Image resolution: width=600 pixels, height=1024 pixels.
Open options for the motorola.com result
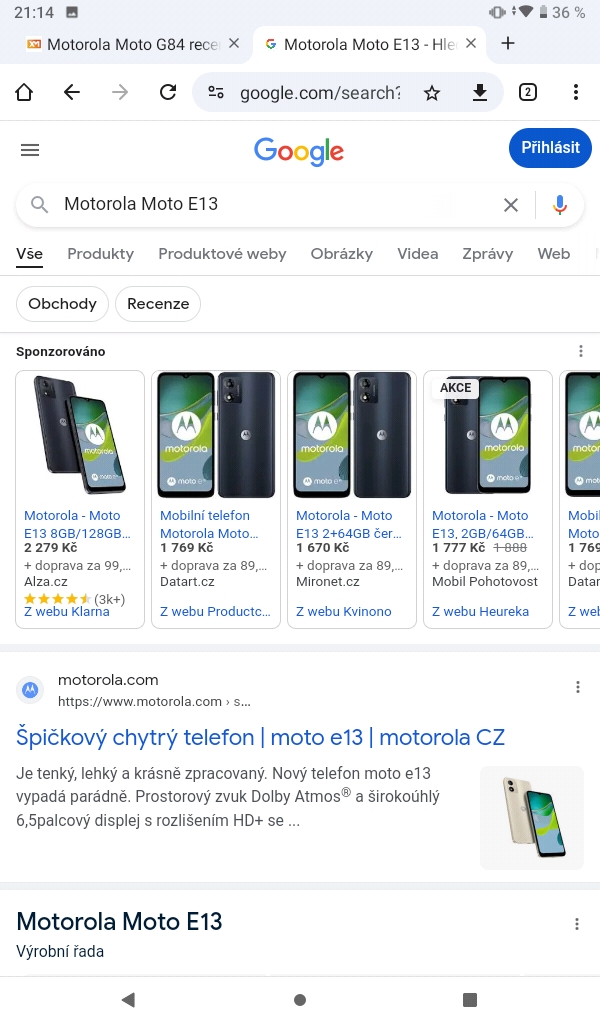(578, 687)
